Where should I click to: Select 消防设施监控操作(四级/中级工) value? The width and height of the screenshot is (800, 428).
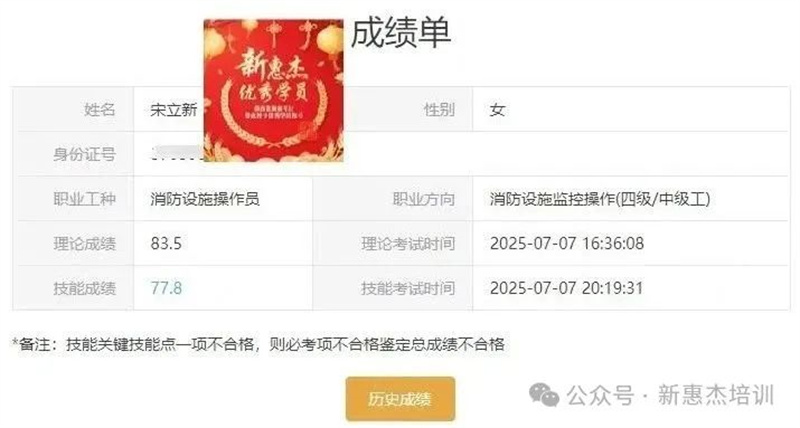[x=600, y=199]
